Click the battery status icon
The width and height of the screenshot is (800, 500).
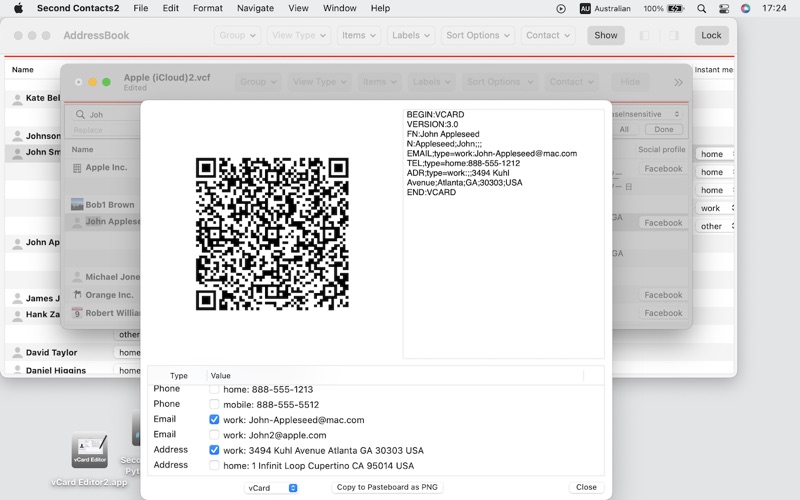[677, 8]
